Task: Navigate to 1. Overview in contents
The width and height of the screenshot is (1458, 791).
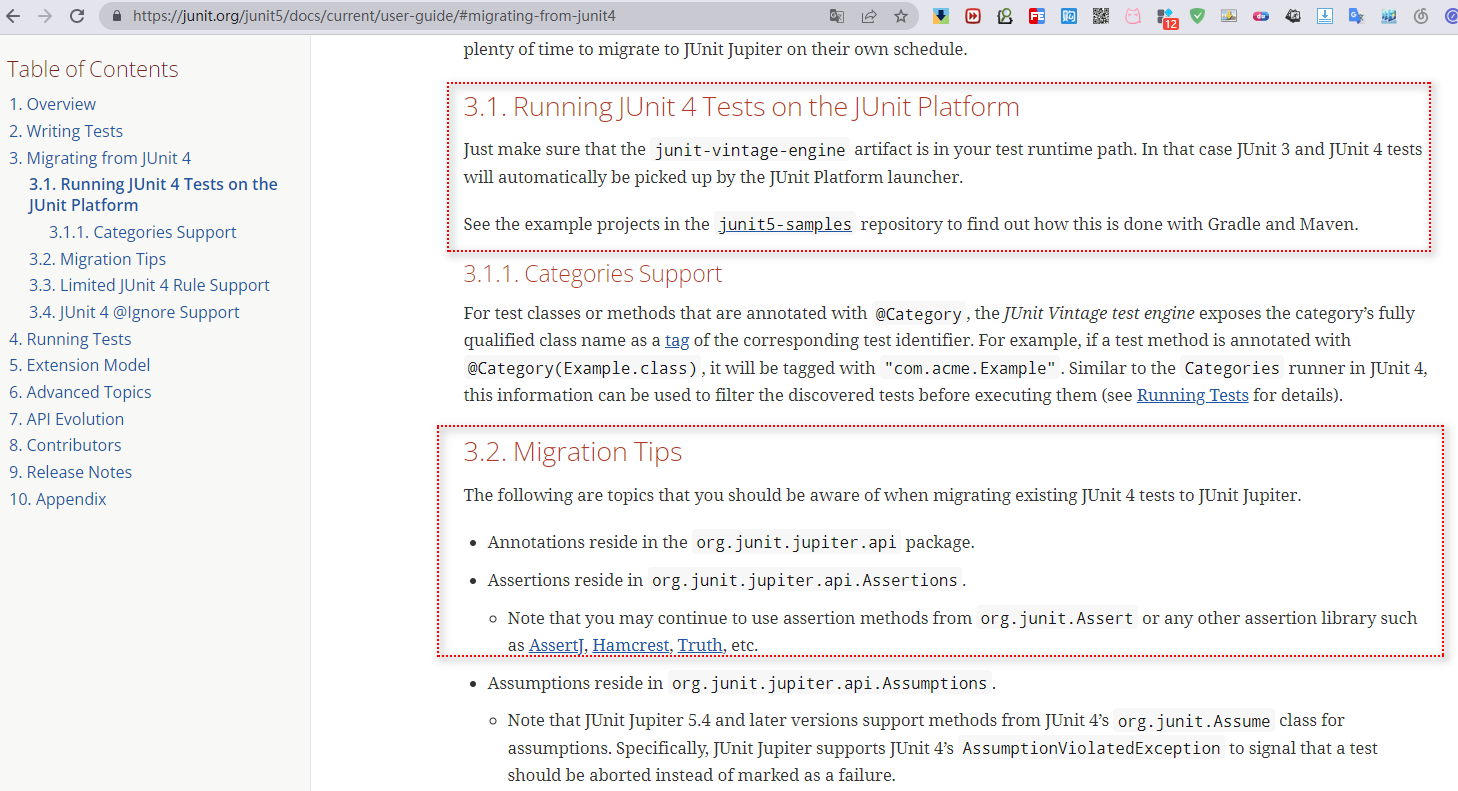Action: [x=53, y=104]
